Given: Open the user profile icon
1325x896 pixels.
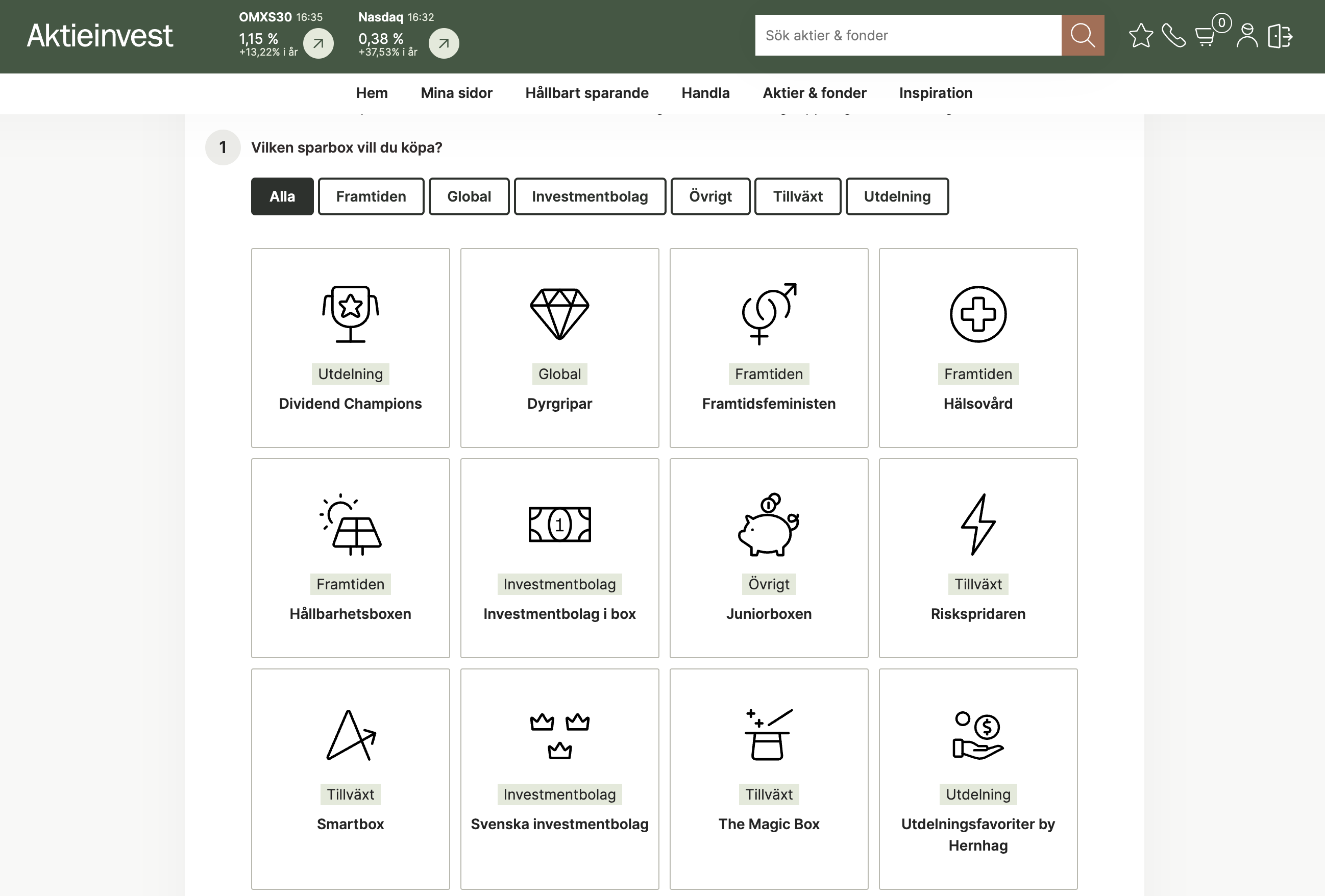Looking at the screenshot, I should coord(1247,35).
